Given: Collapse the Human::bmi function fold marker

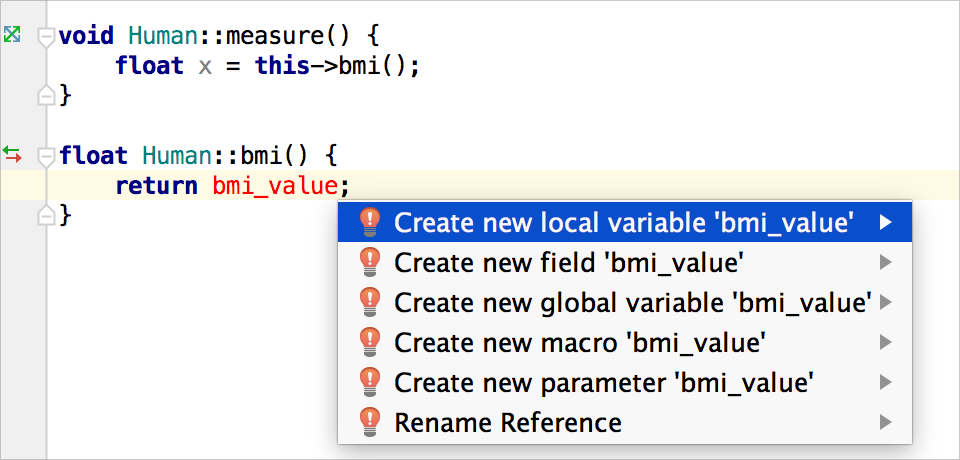Looking at the screenshot, I should pyautogui.click(x=45, y=156).
